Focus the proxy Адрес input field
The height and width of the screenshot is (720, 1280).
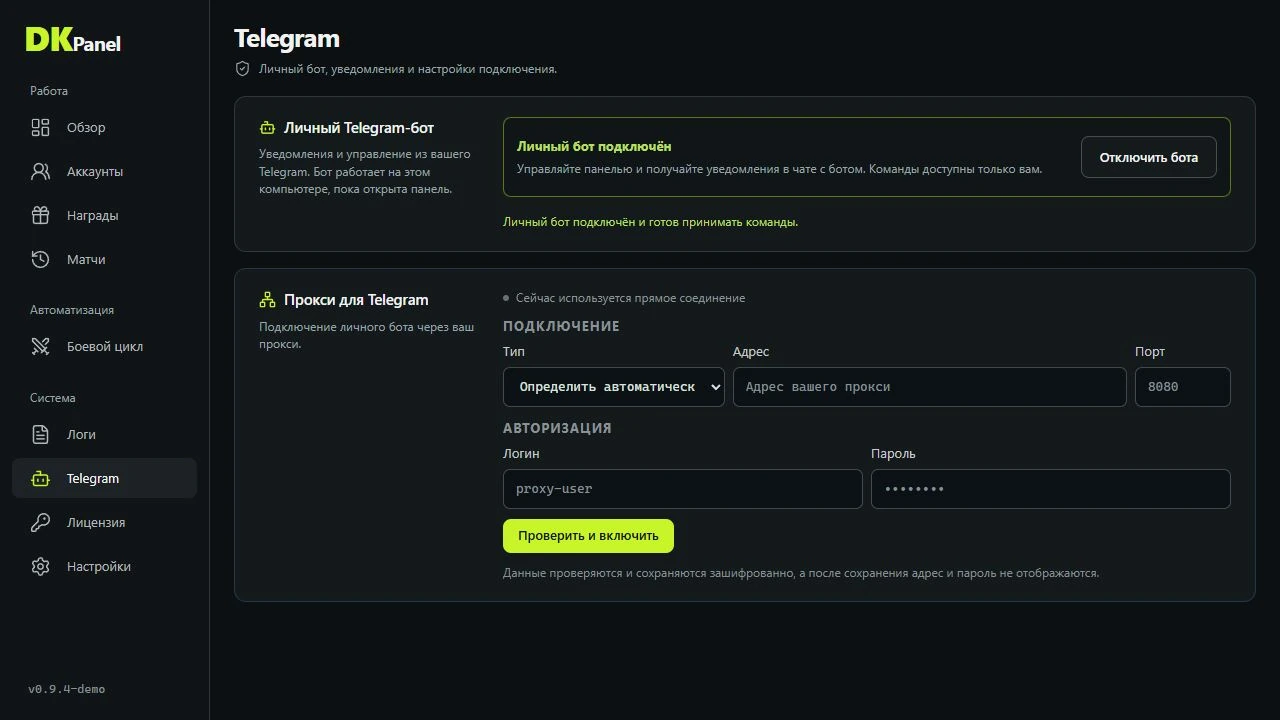pos(930,387)
